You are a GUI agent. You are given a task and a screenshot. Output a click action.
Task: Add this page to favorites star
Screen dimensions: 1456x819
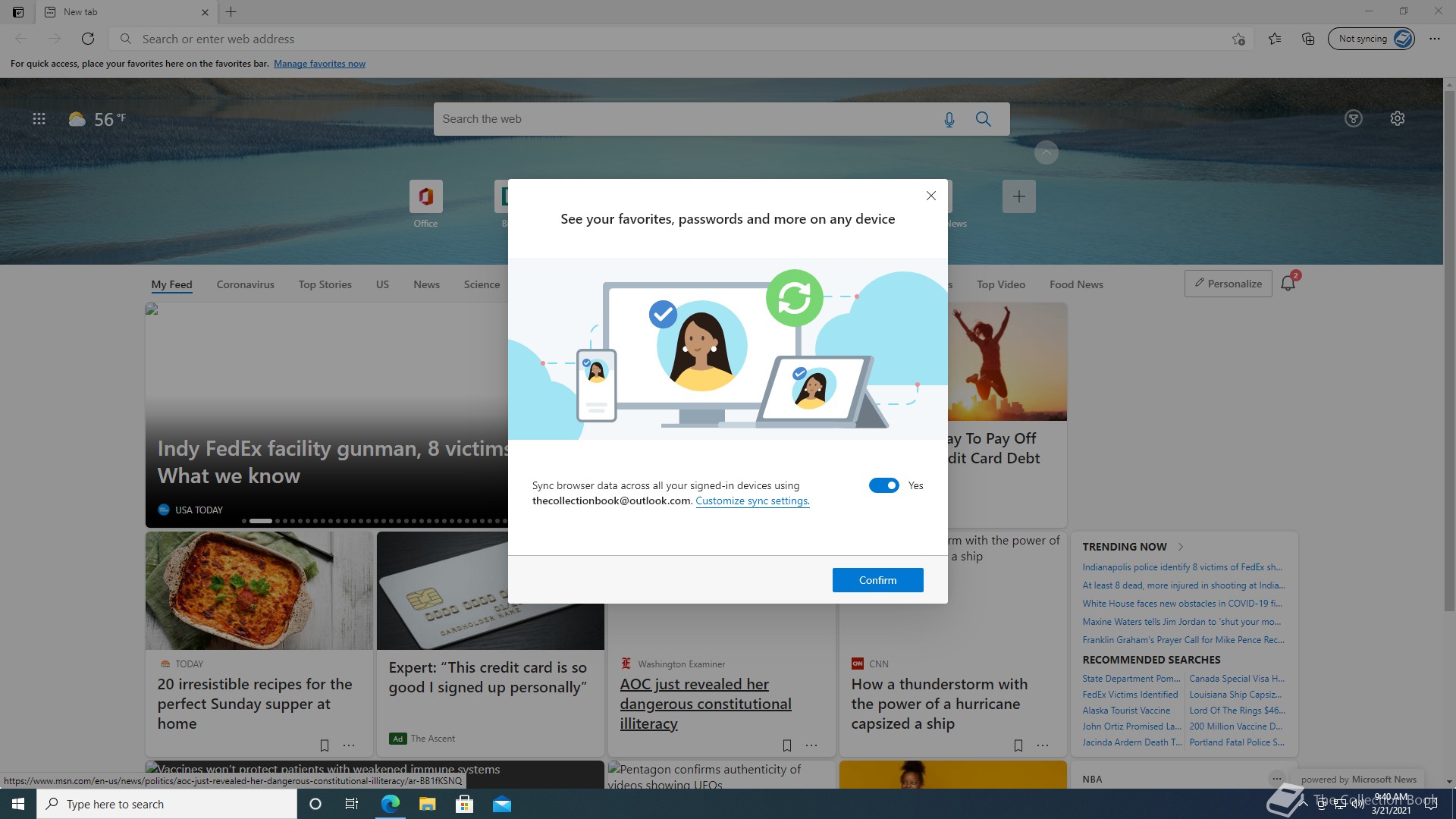coord(1238,39)
